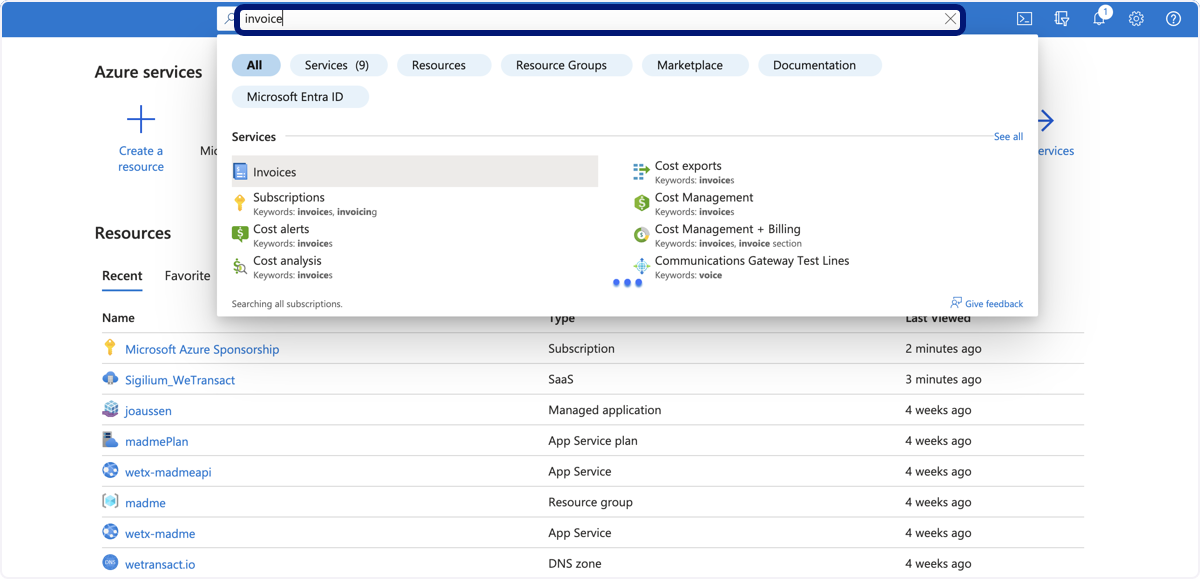Open the Create a resource link

click(141, 159)
